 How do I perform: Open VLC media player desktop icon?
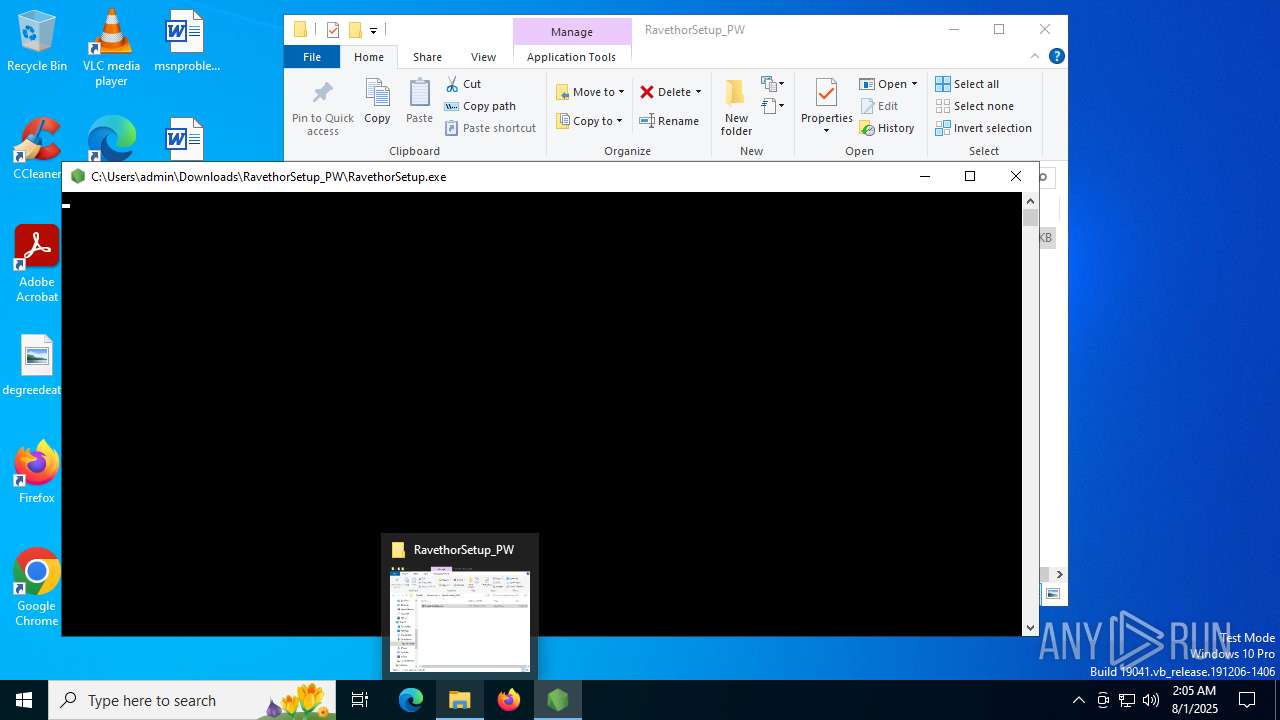(x=111, y=48)
